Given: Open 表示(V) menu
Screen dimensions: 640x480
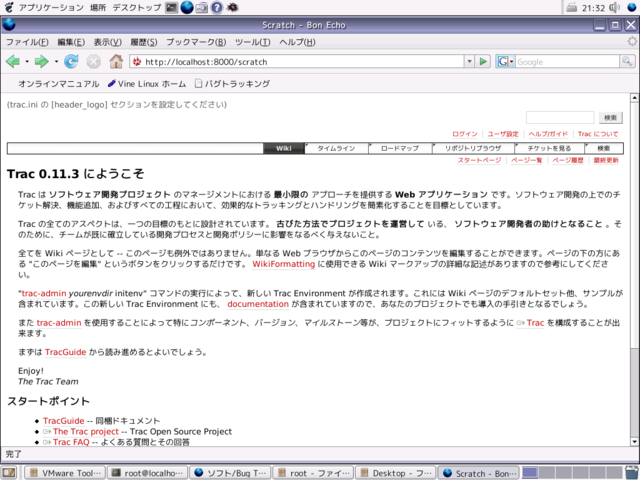Looking at the screenshot, I should point(108,42).
